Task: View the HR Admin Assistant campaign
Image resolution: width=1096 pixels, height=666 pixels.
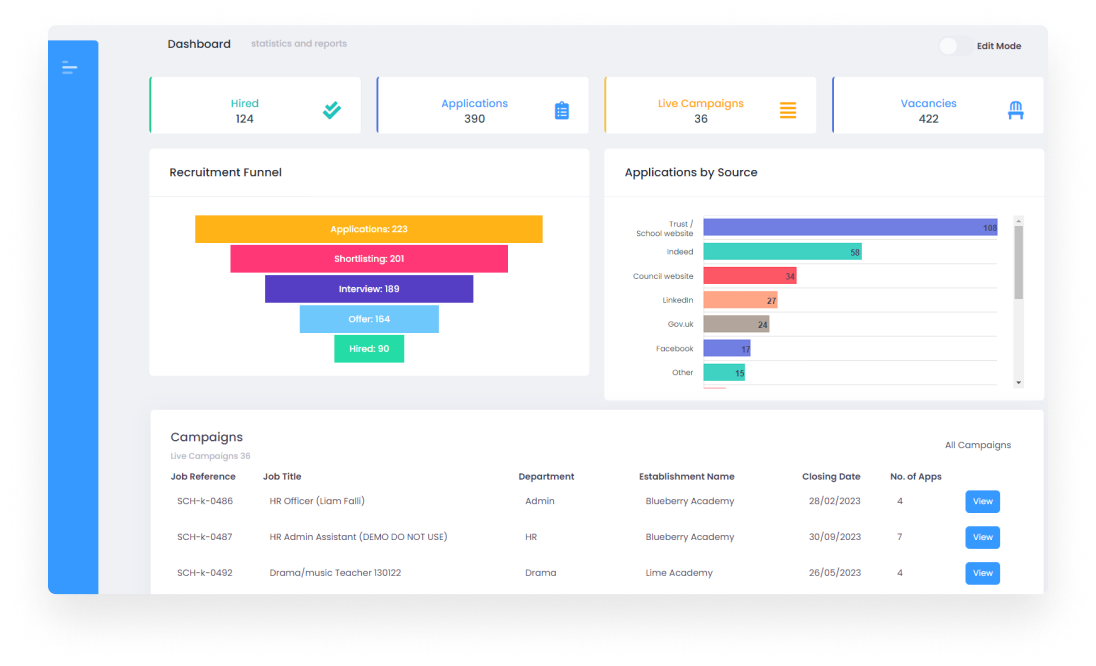Action: (x=982, y=538)
